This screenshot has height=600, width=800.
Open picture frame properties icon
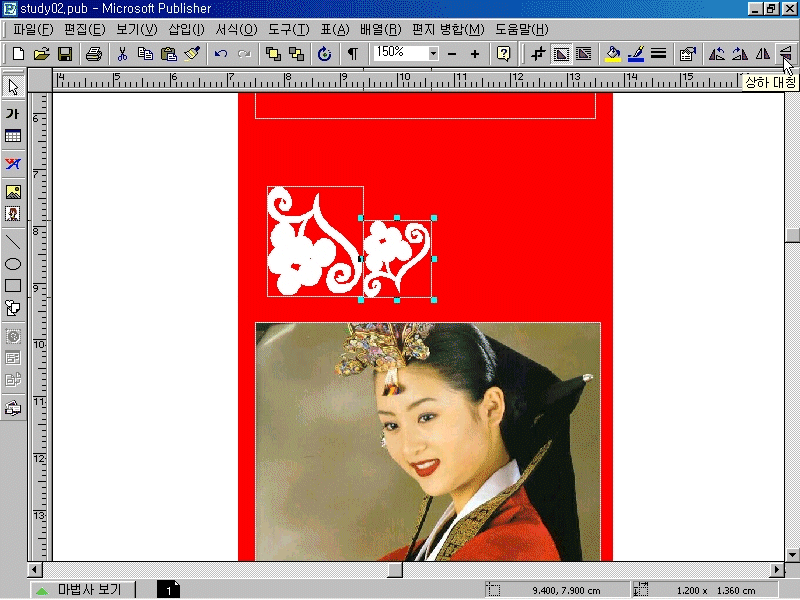tap(688, 54)
